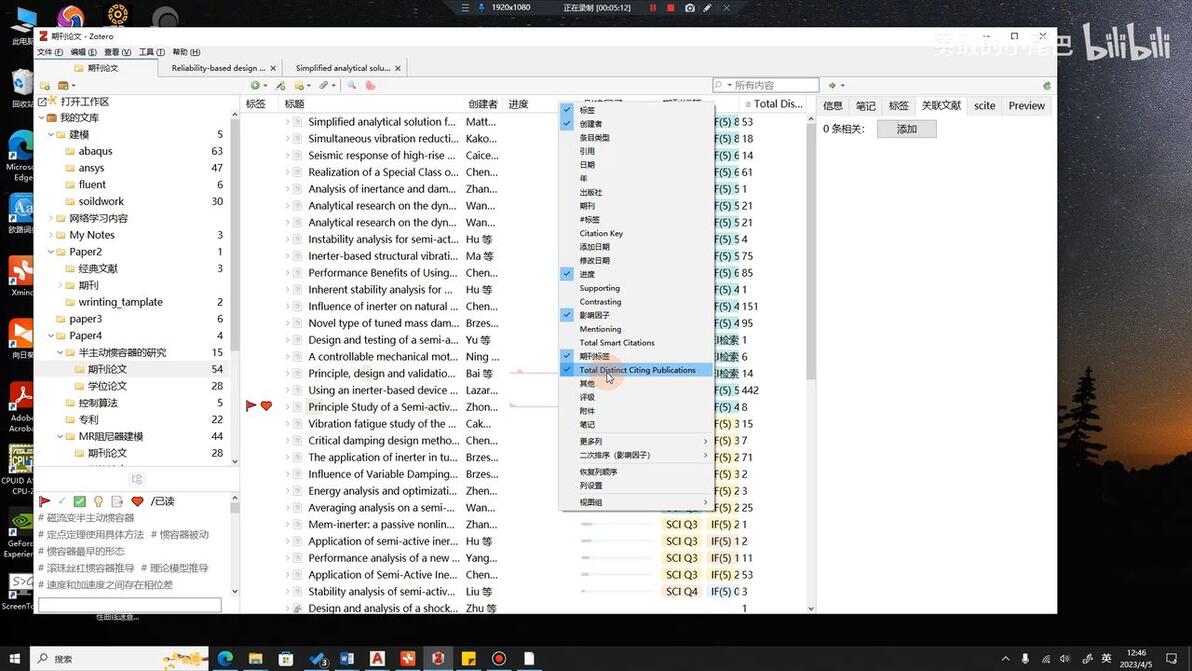
Task: Click the red heart tag icon in tag panel
Action: coord(138,502)
